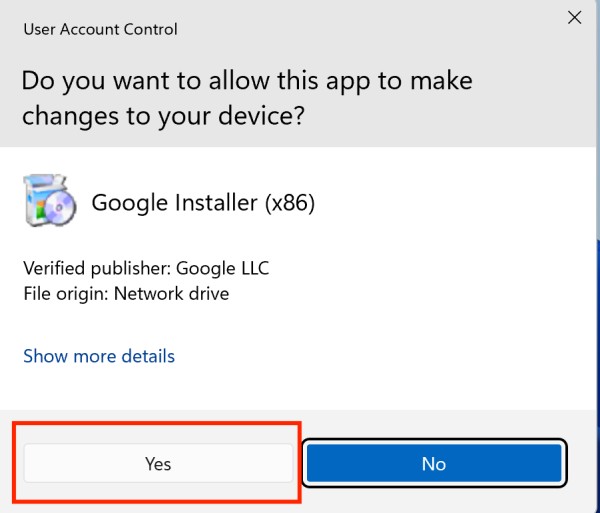
Task: Close the User Account Control dialog
Action: [574, 18]
